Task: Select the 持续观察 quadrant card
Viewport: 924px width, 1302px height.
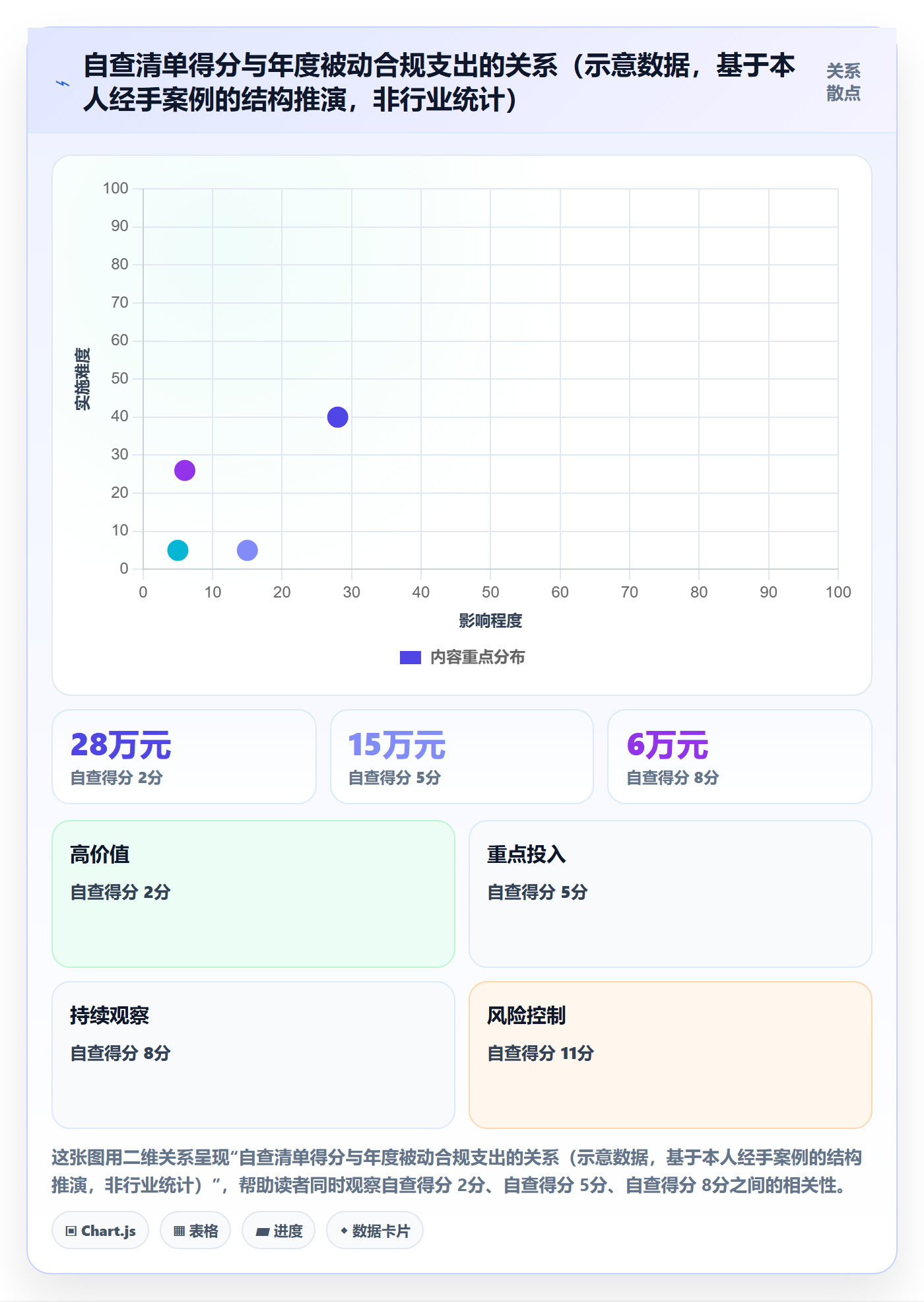Action: coord(253,1055)
